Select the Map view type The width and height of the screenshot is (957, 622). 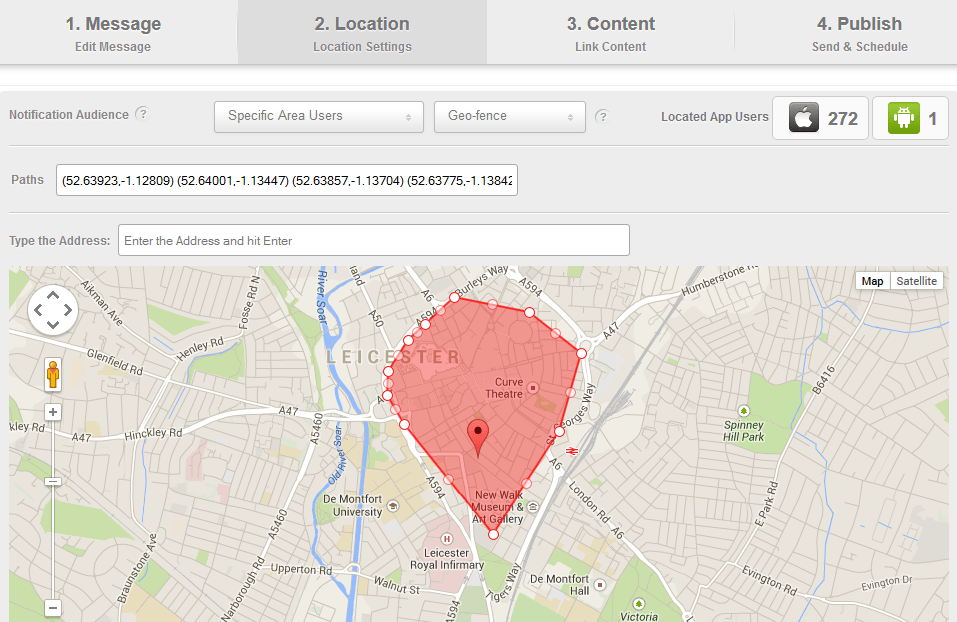tap(872, 281)
